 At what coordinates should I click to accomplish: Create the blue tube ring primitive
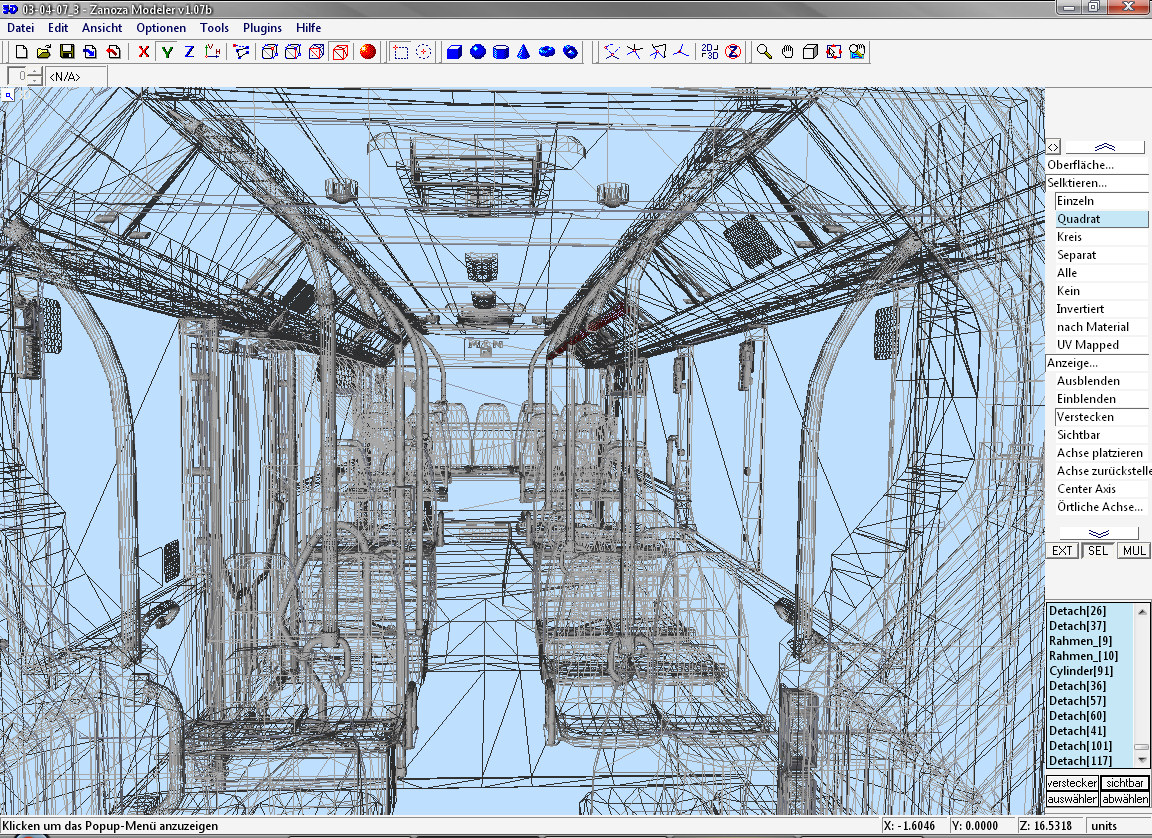[570, 51]
